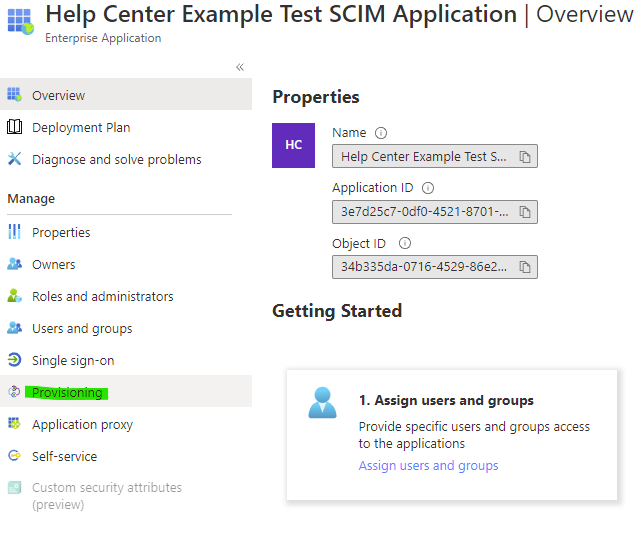
Task: Open Application proxy settings
Action: [82, 425]
